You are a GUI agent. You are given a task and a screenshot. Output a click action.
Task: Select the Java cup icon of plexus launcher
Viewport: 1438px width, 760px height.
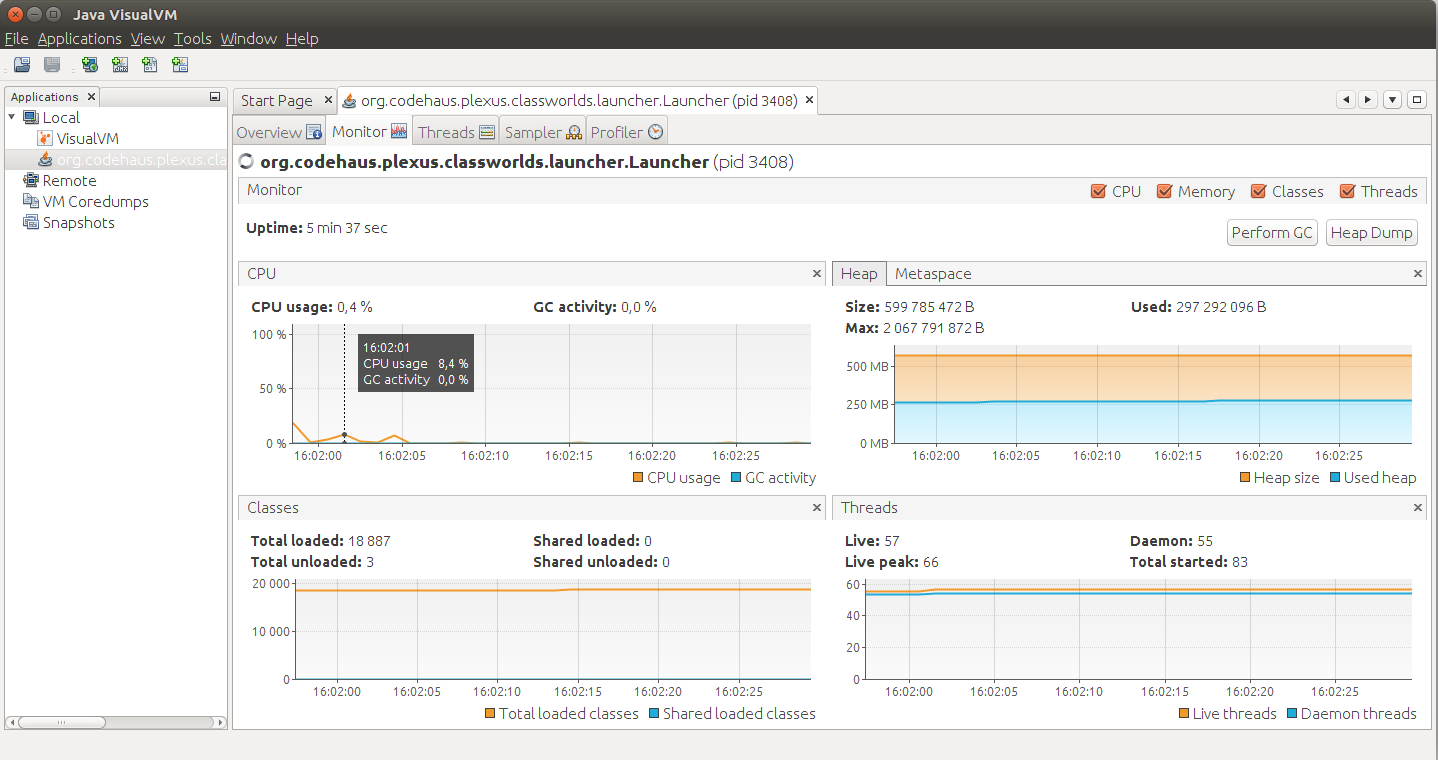45,160
